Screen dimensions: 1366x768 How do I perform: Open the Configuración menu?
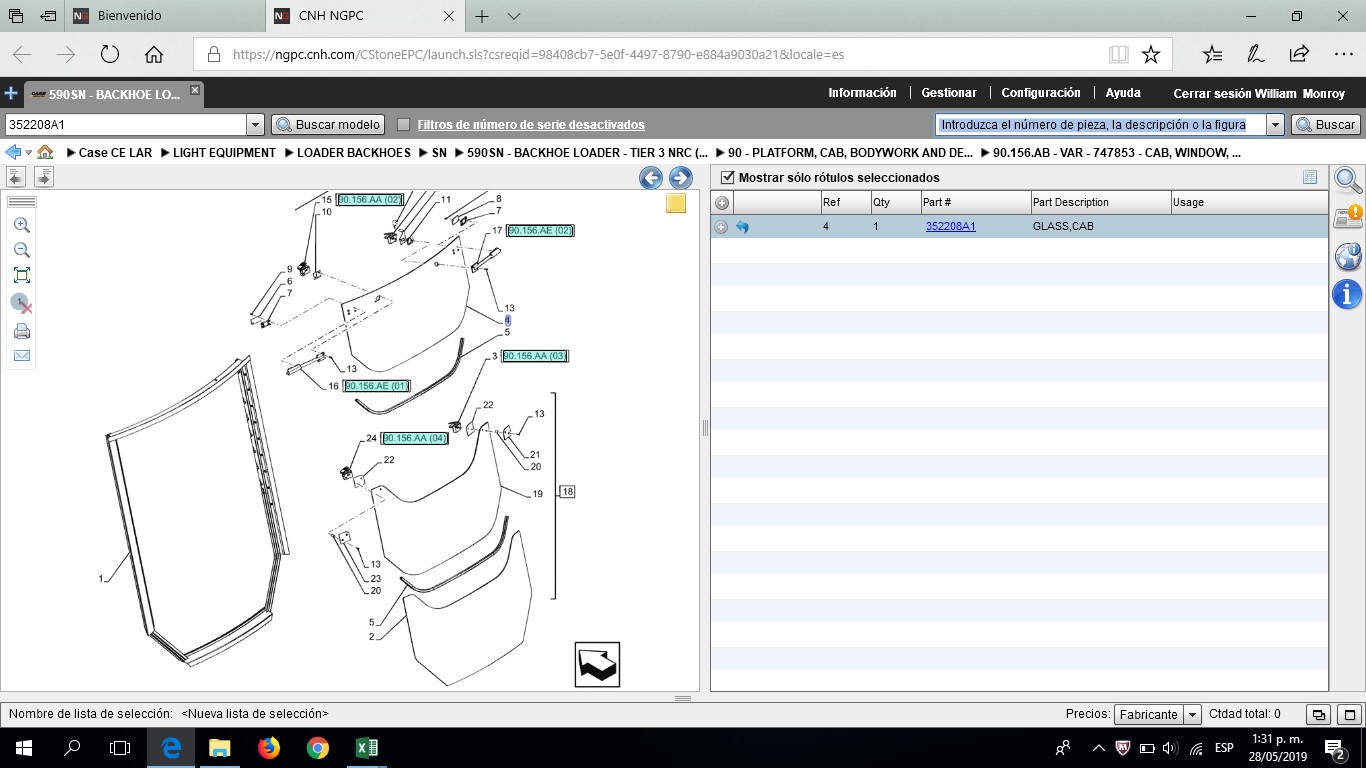click(x=1041, y=93)
